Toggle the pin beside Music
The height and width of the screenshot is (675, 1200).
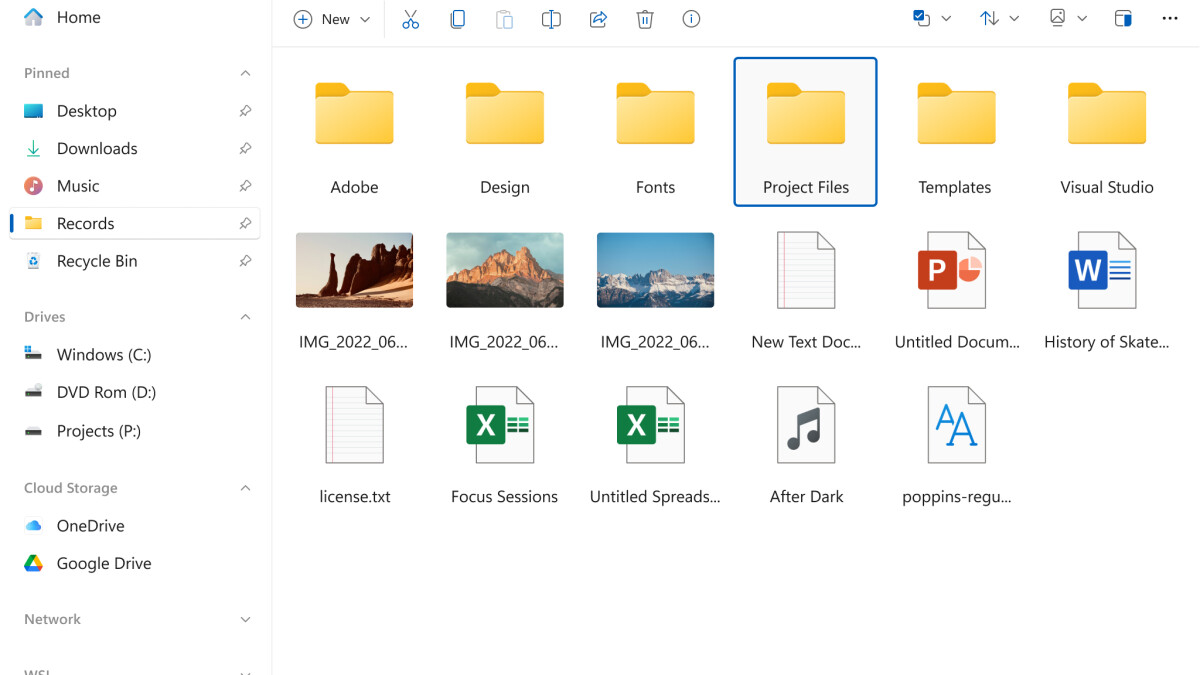(x=245, y=186)
